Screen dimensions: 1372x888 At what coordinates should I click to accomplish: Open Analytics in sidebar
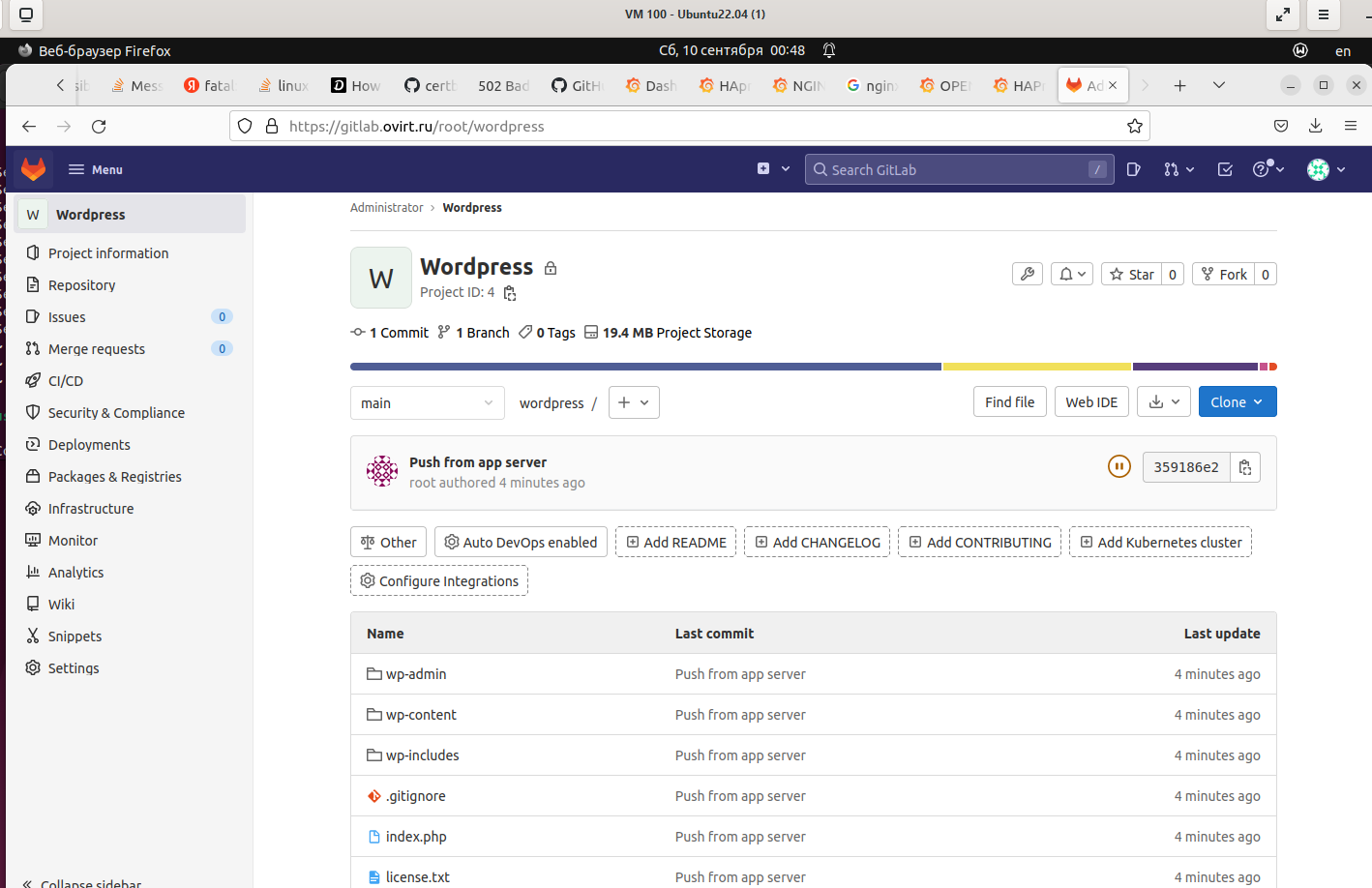pyautogui.click(x=75, y=573)
